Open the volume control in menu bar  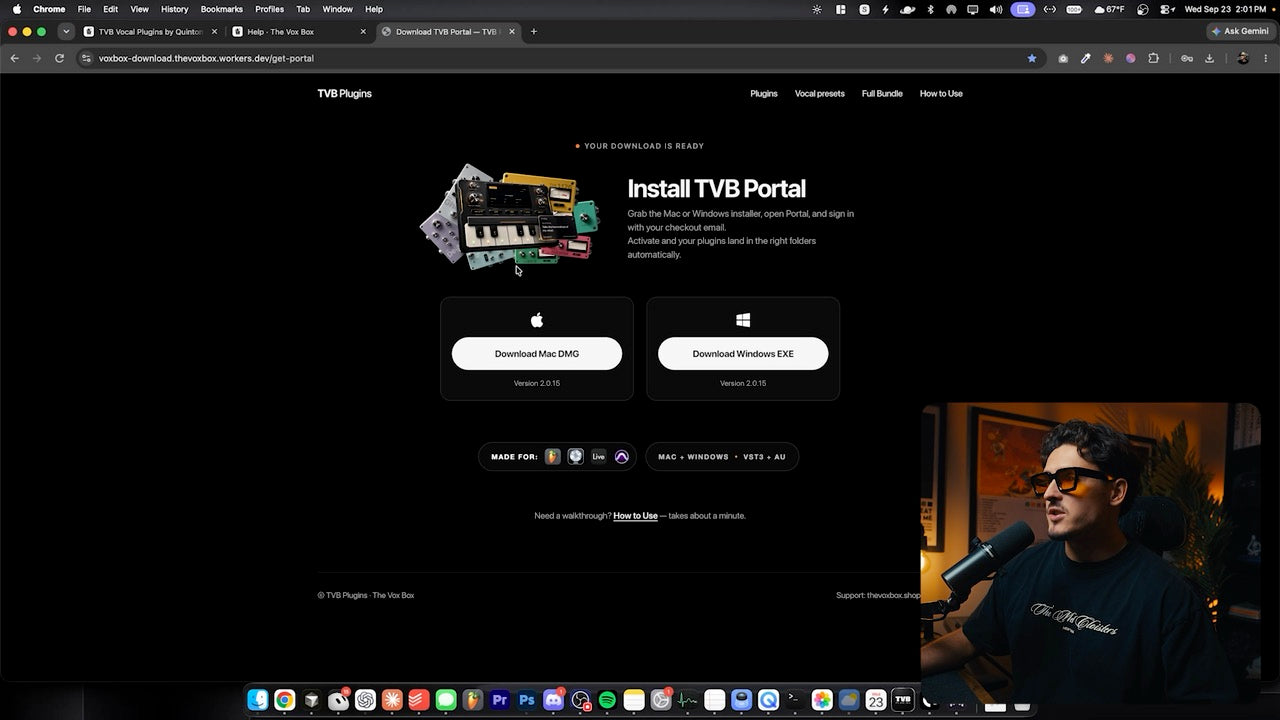pos(996,9)
